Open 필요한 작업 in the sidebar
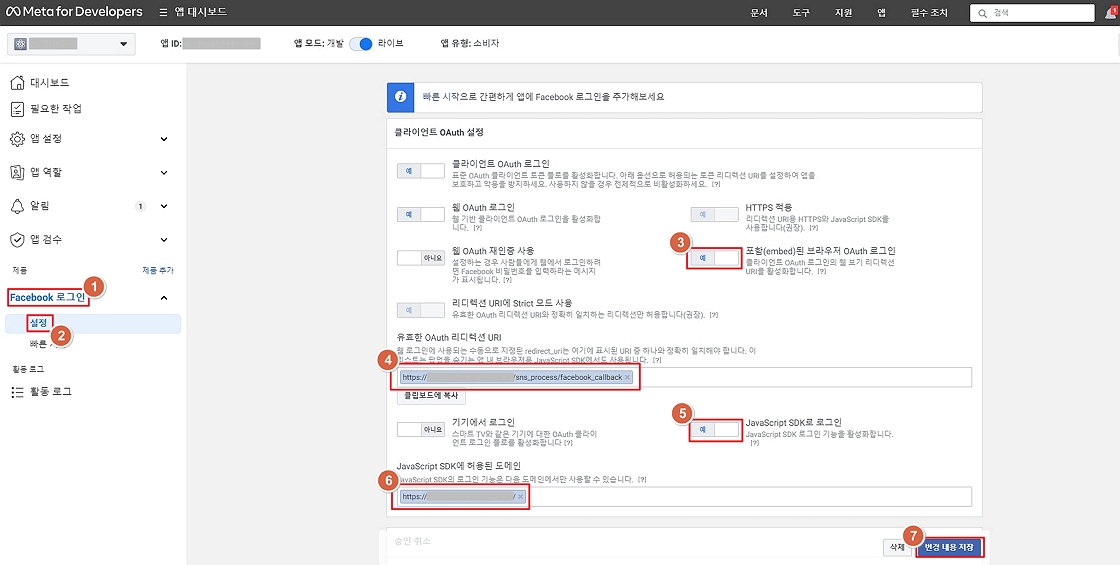This screenshot has width=1120, height=565. (x=56, y=109)
